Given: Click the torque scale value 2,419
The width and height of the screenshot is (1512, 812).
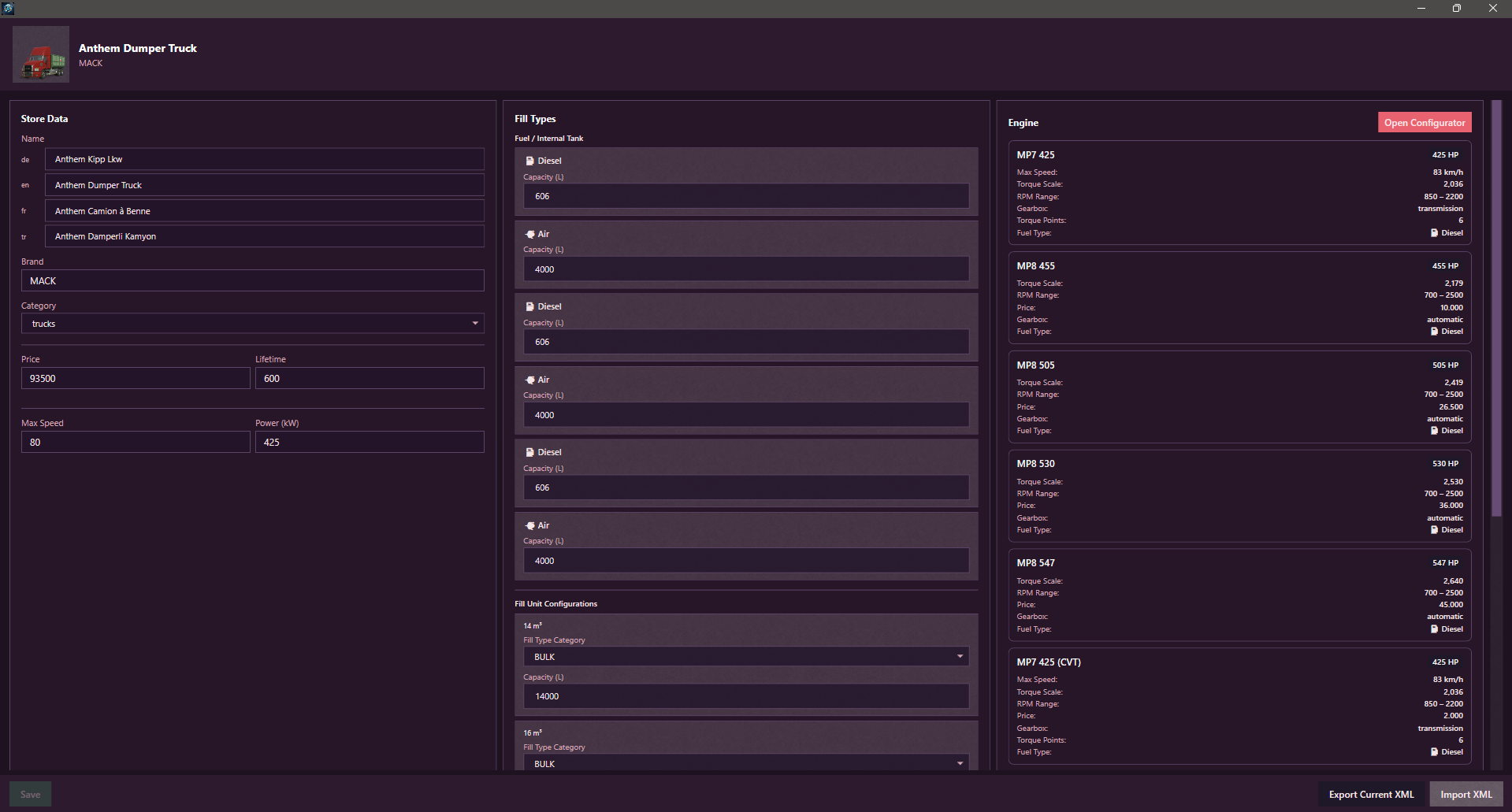Looking at the screenshot, I should point(1454,383).
